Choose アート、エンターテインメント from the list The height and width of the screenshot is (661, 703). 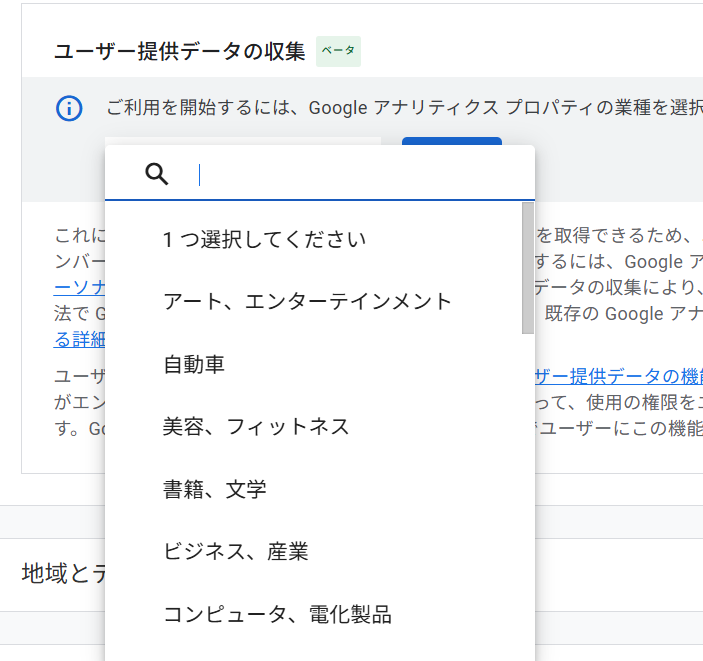pyautogui.click(x=308, y=301)
